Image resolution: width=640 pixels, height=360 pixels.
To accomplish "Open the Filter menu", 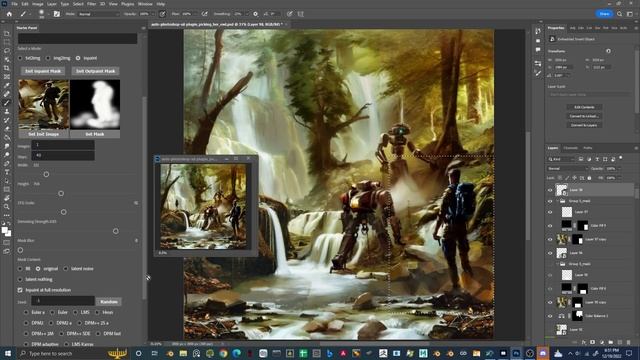I will point(91,4).
